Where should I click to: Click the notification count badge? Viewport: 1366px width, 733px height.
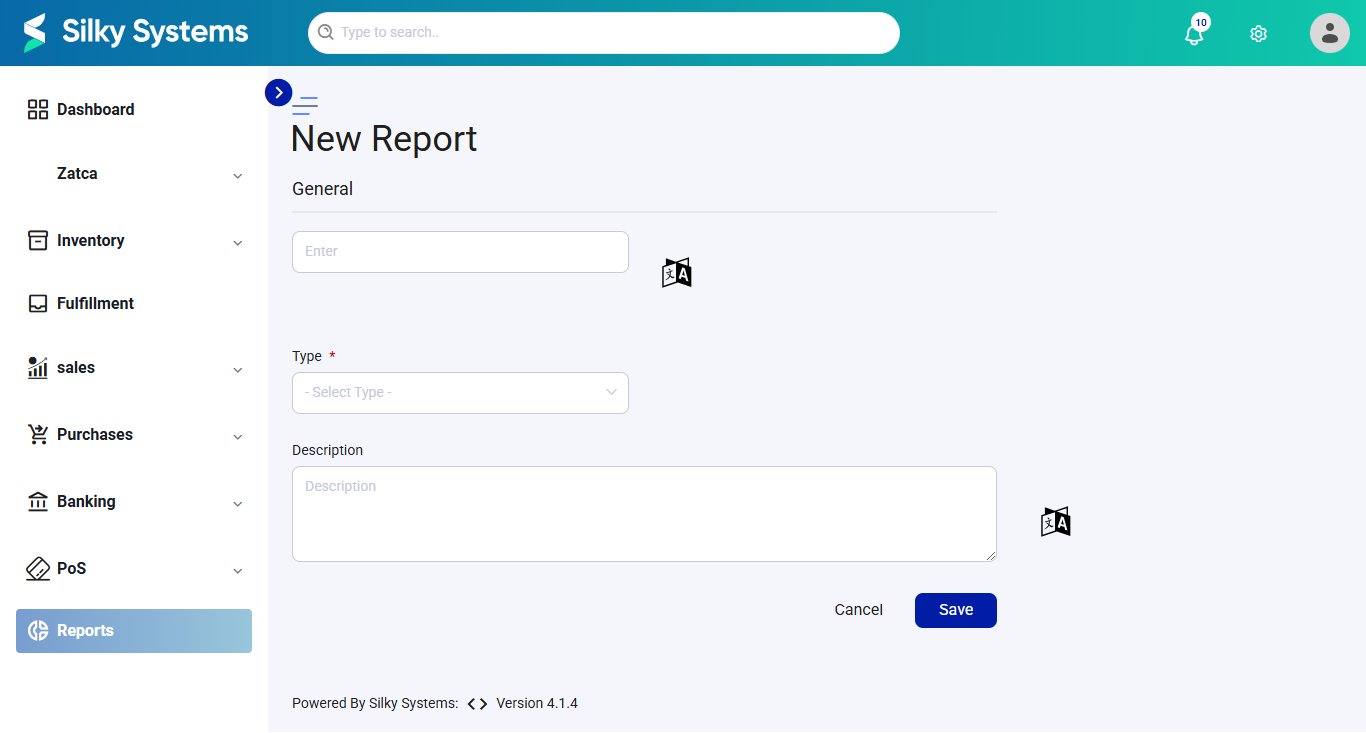click(1201, 22)
